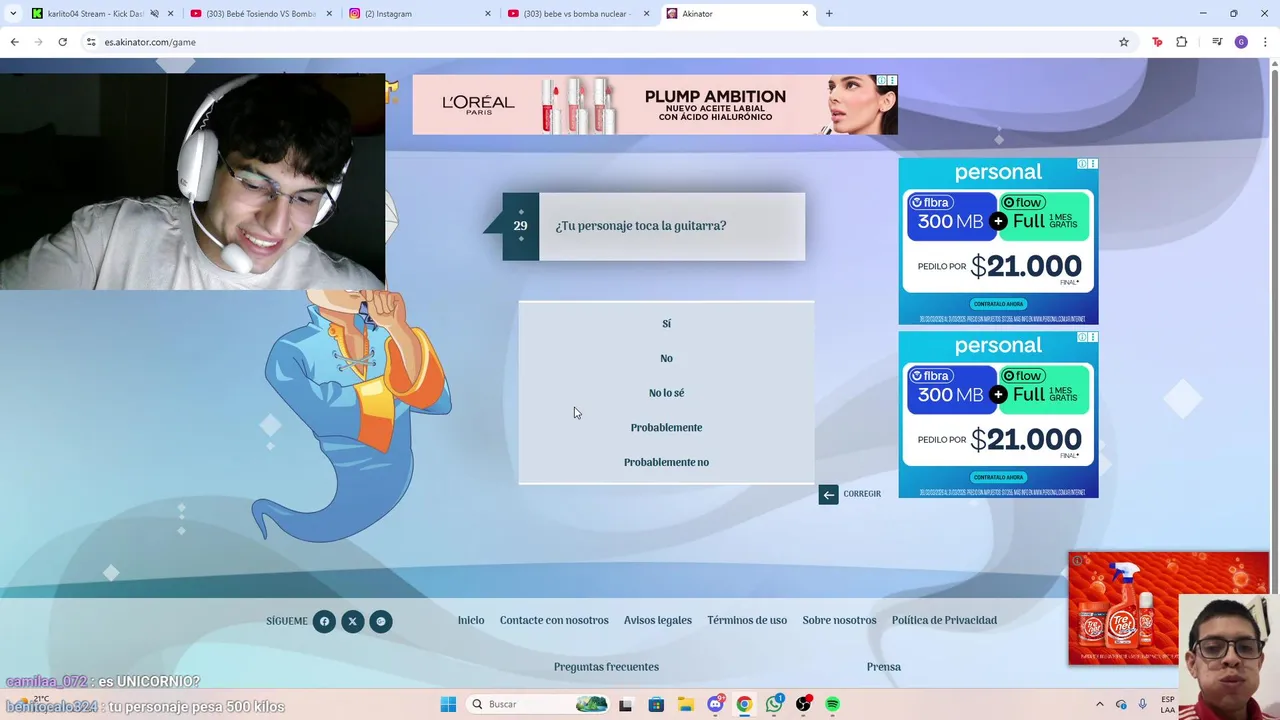Open the X (Twitter) follow icon

pos(352,621)
